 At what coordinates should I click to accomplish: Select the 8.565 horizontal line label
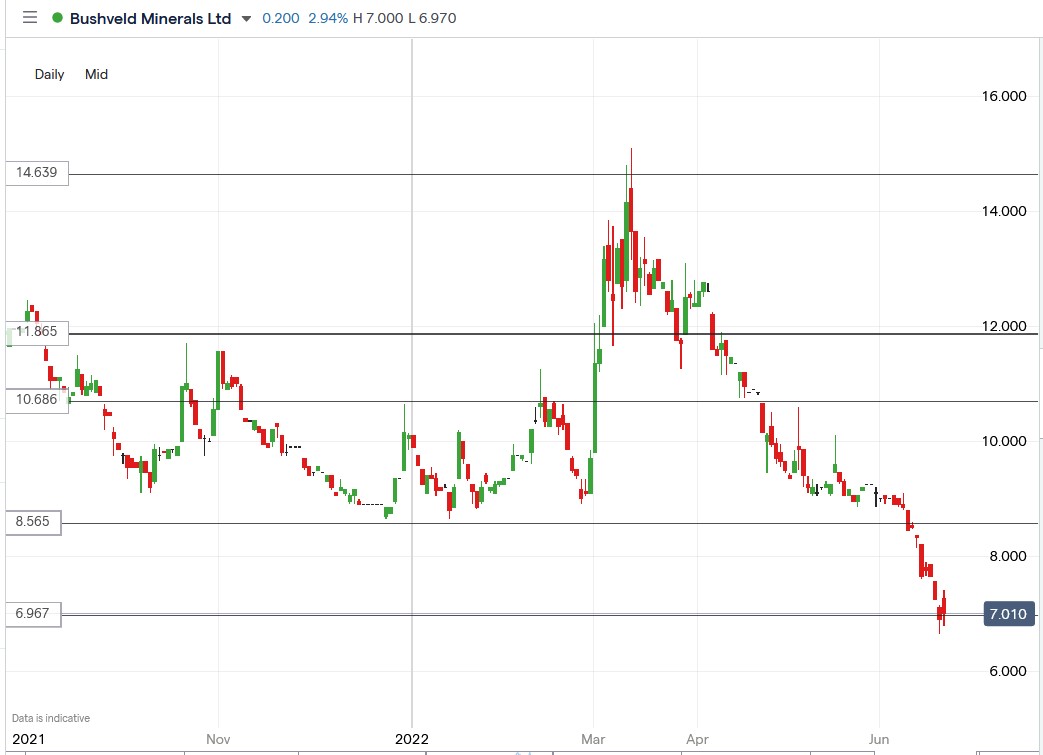point(33,522)
